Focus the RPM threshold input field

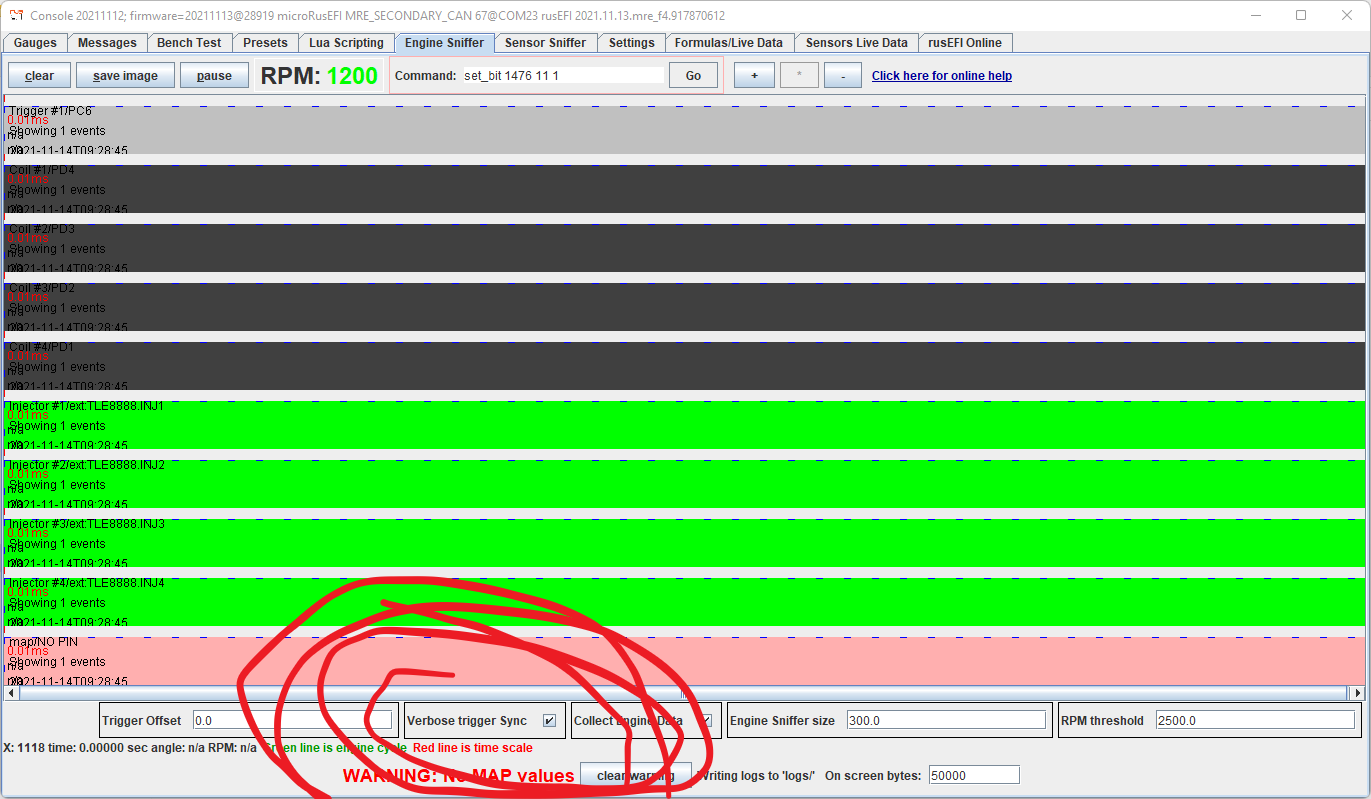point(1254,721)
